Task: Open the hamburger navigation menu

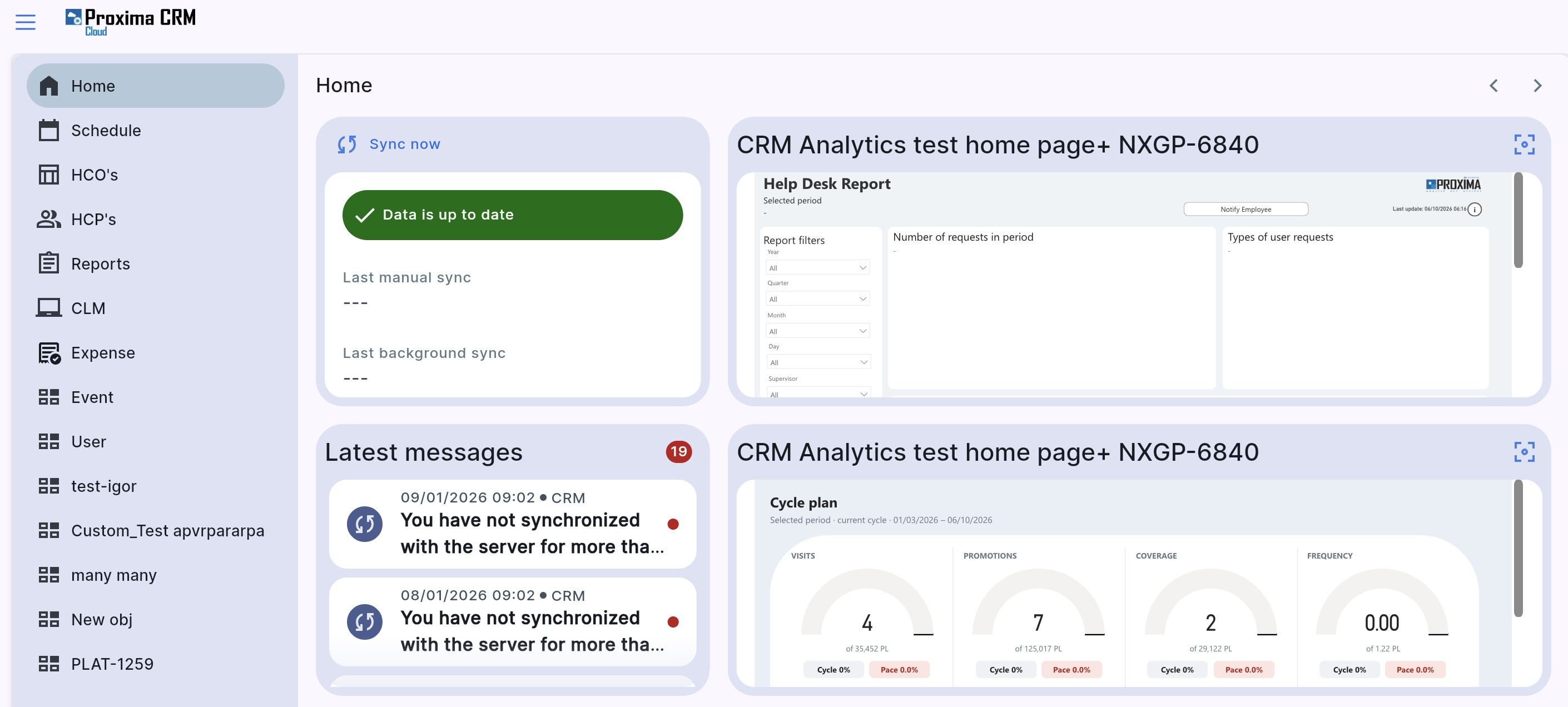Action: tap(26, 22)
